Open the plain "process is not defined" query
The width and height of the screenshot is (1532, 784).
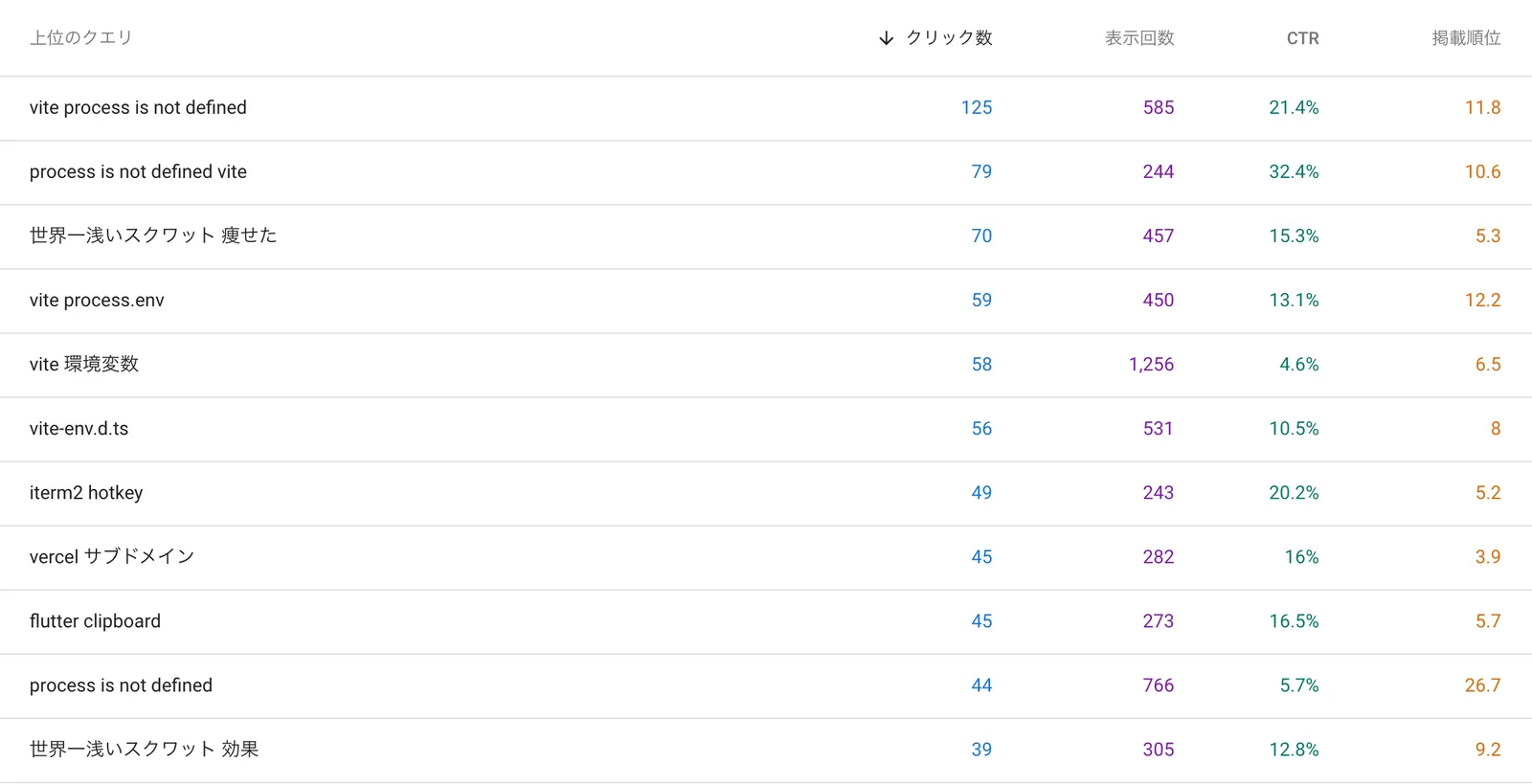tap(121, 685)
